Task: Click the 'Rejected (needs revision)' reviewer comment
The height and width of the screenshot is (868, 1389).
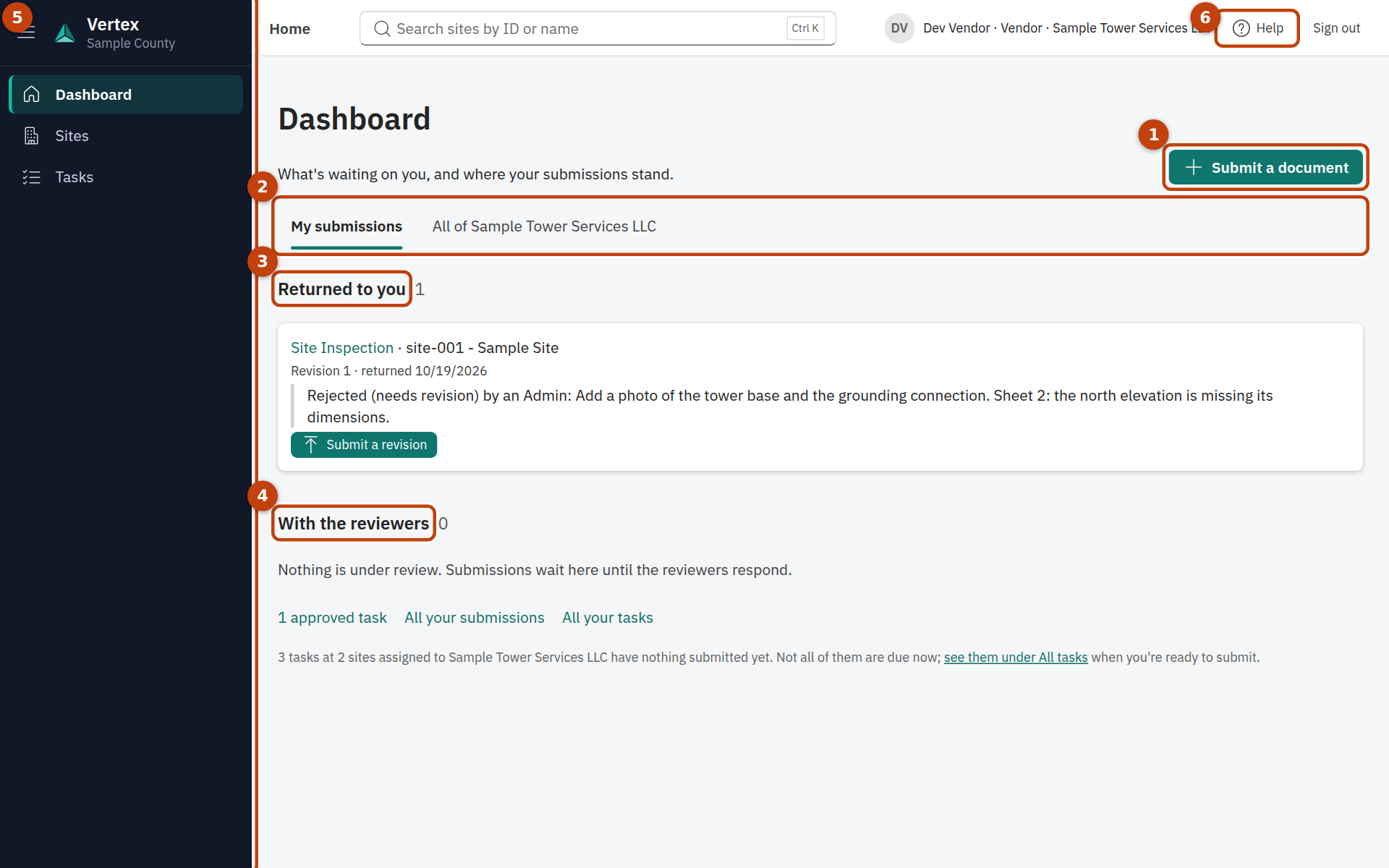Action: [790, 407]
